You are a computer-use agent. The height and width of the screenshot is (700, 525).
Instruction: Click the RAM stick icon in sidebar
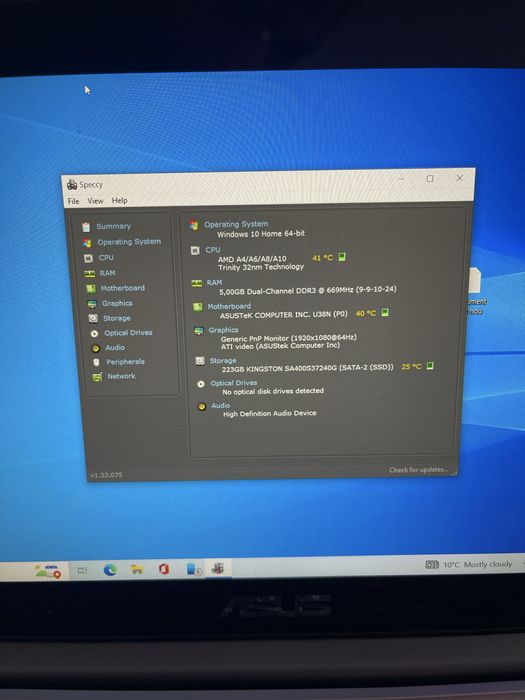point(90,274)
